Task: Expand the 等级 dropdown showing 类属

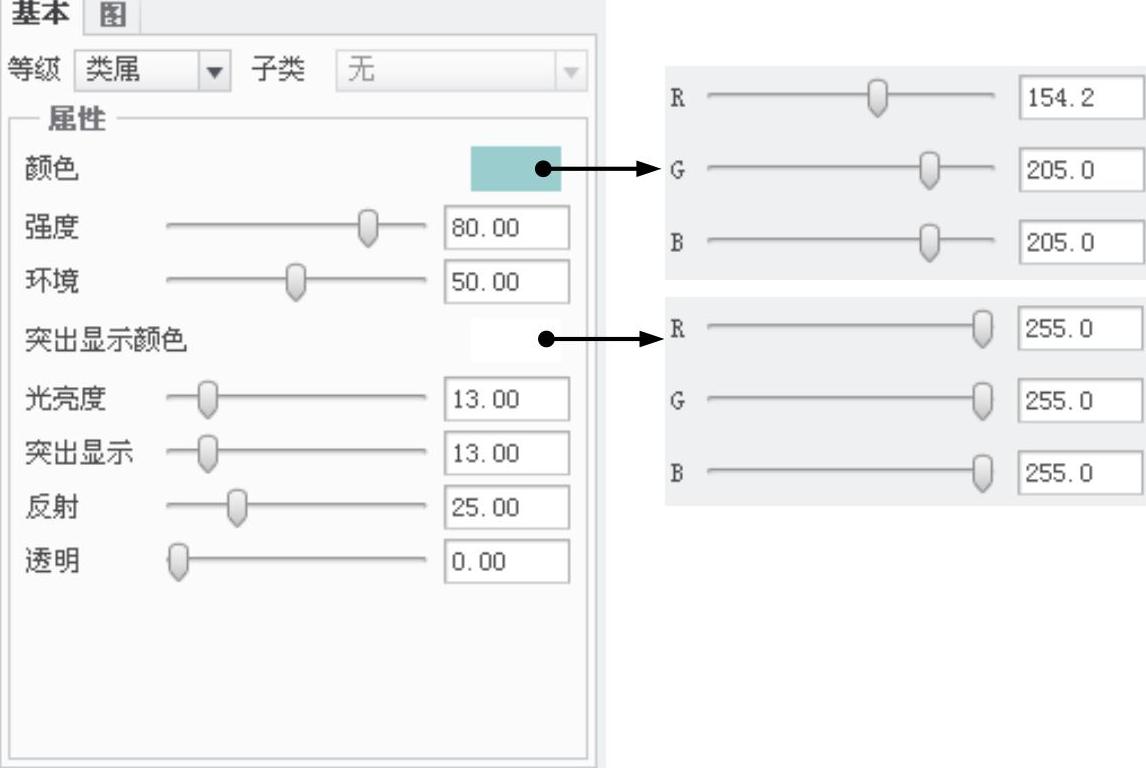Action: click(153, 71)
